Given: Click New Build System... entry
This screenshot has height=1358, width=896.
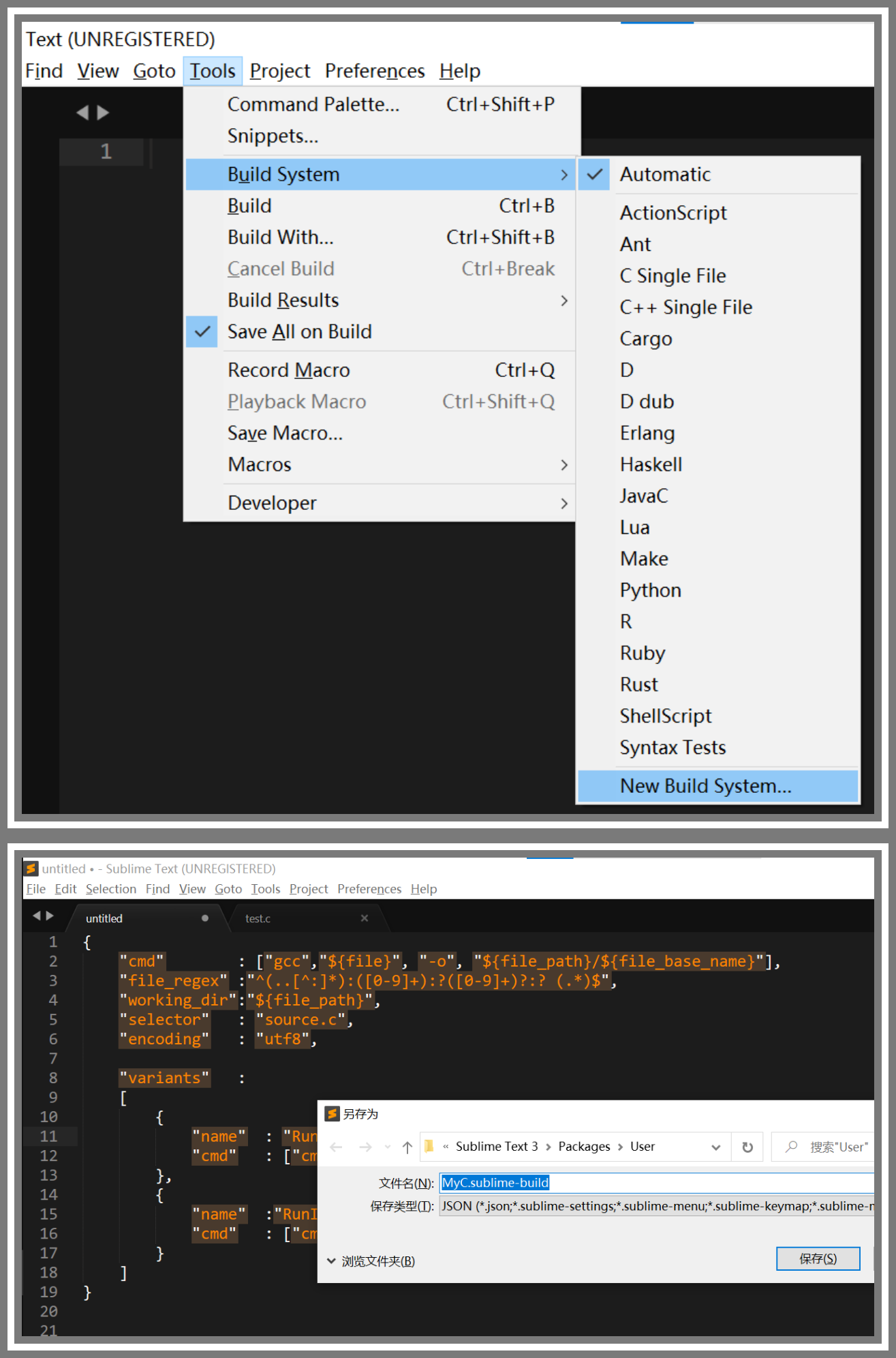Looking at the screenshot, I should pos(717,786).
